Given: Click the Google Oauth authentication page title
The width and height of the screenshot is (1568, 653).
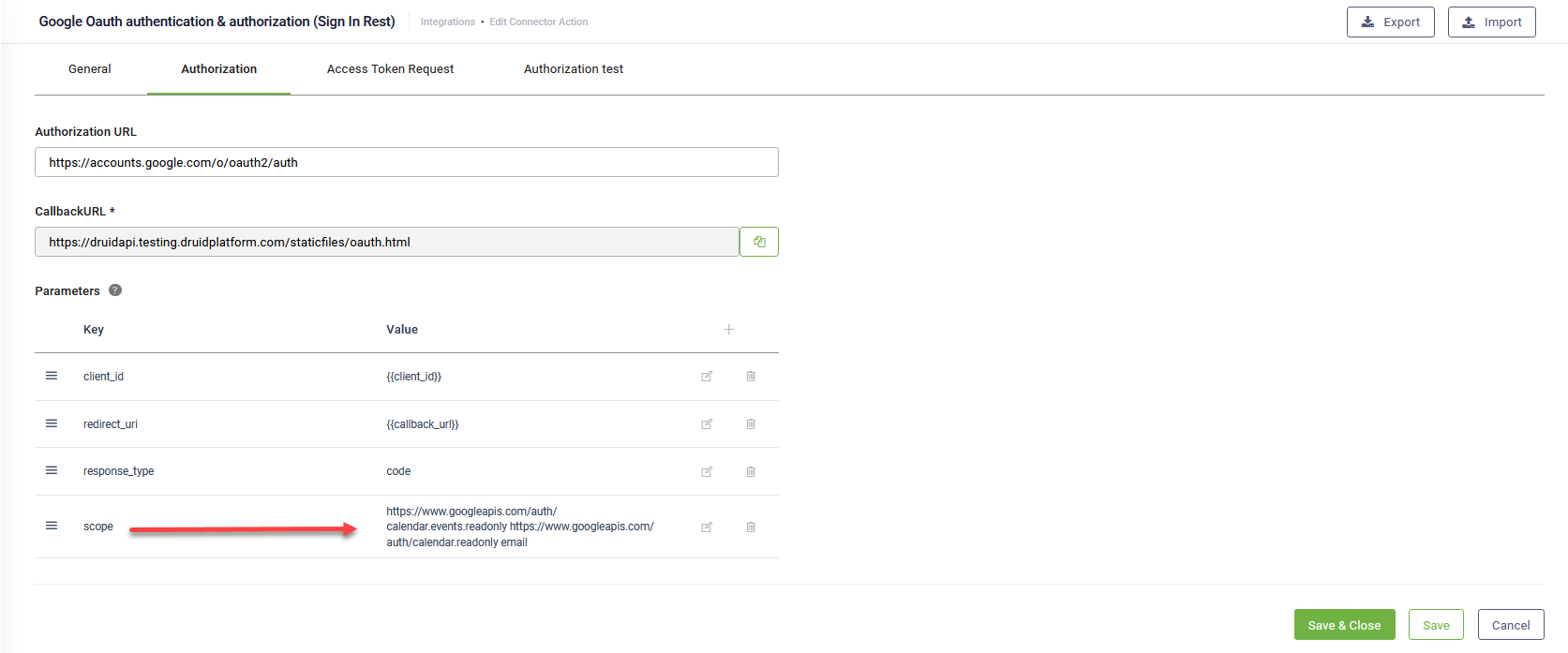Looking at the screenshot, I should pos(217,22).
